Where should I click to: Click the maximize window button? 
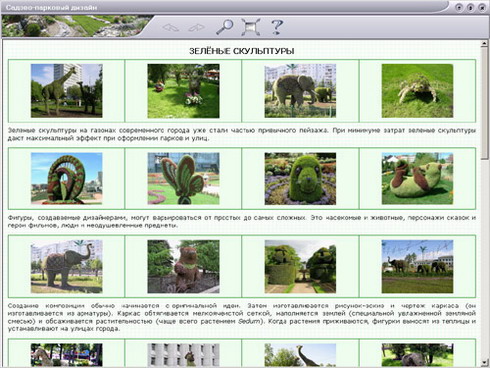(470, 7)
